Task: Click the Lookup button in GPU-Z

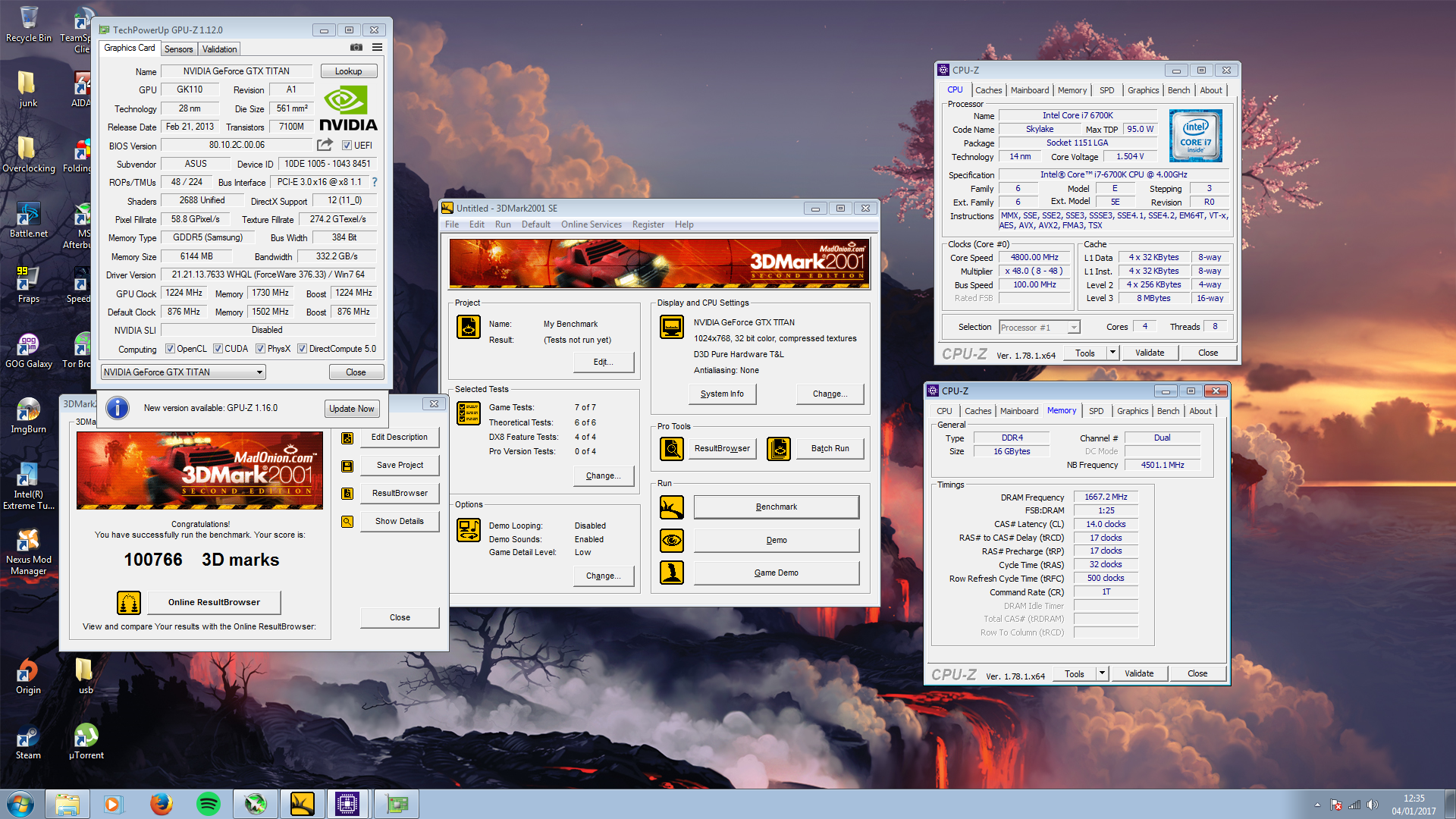Action: tap(349, 71)
